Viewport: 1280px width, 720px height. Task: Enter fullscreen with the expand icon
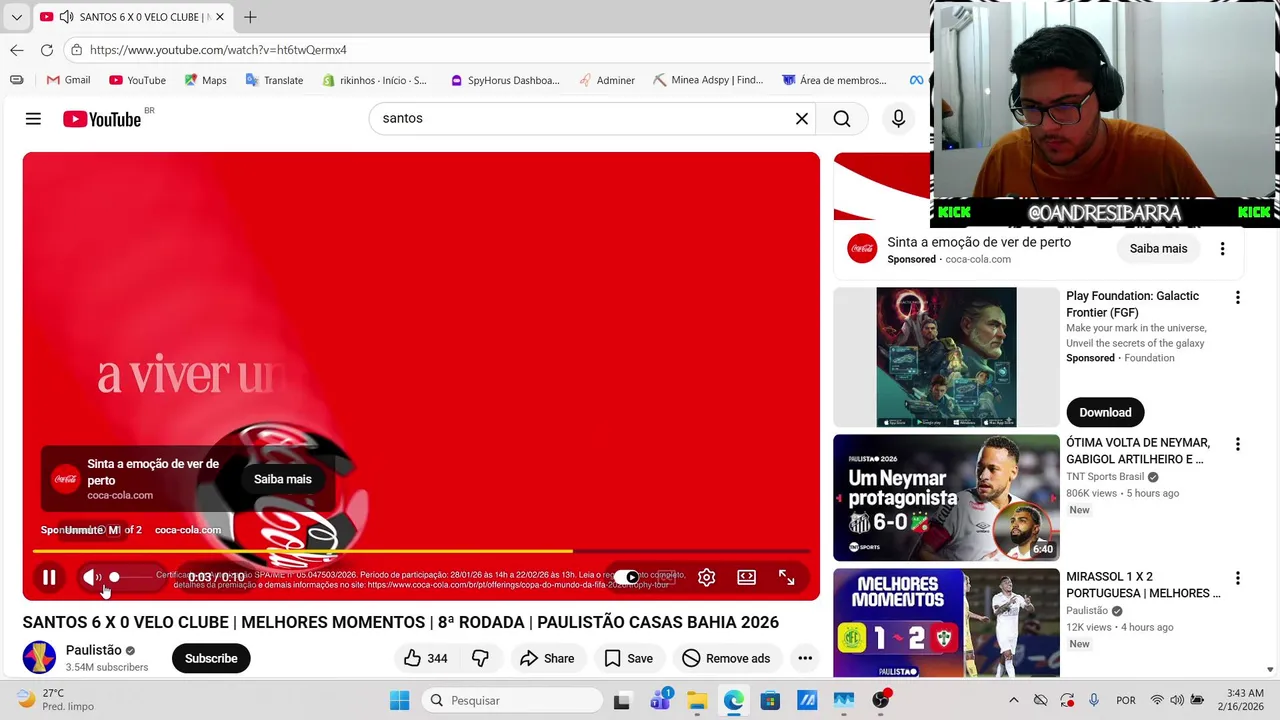pyautogui.click(x=787, y=577)
